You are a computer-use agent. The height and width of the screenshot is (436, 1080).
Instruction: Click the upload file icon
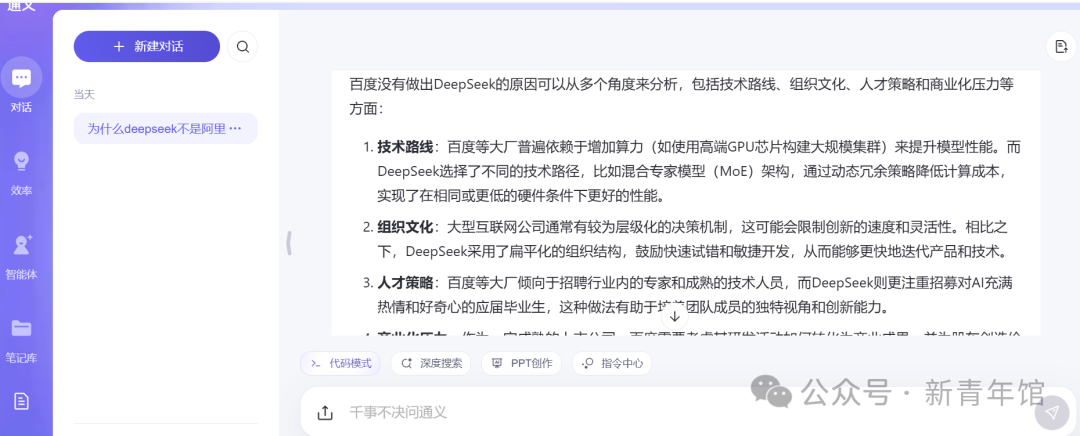coord(324,413)
